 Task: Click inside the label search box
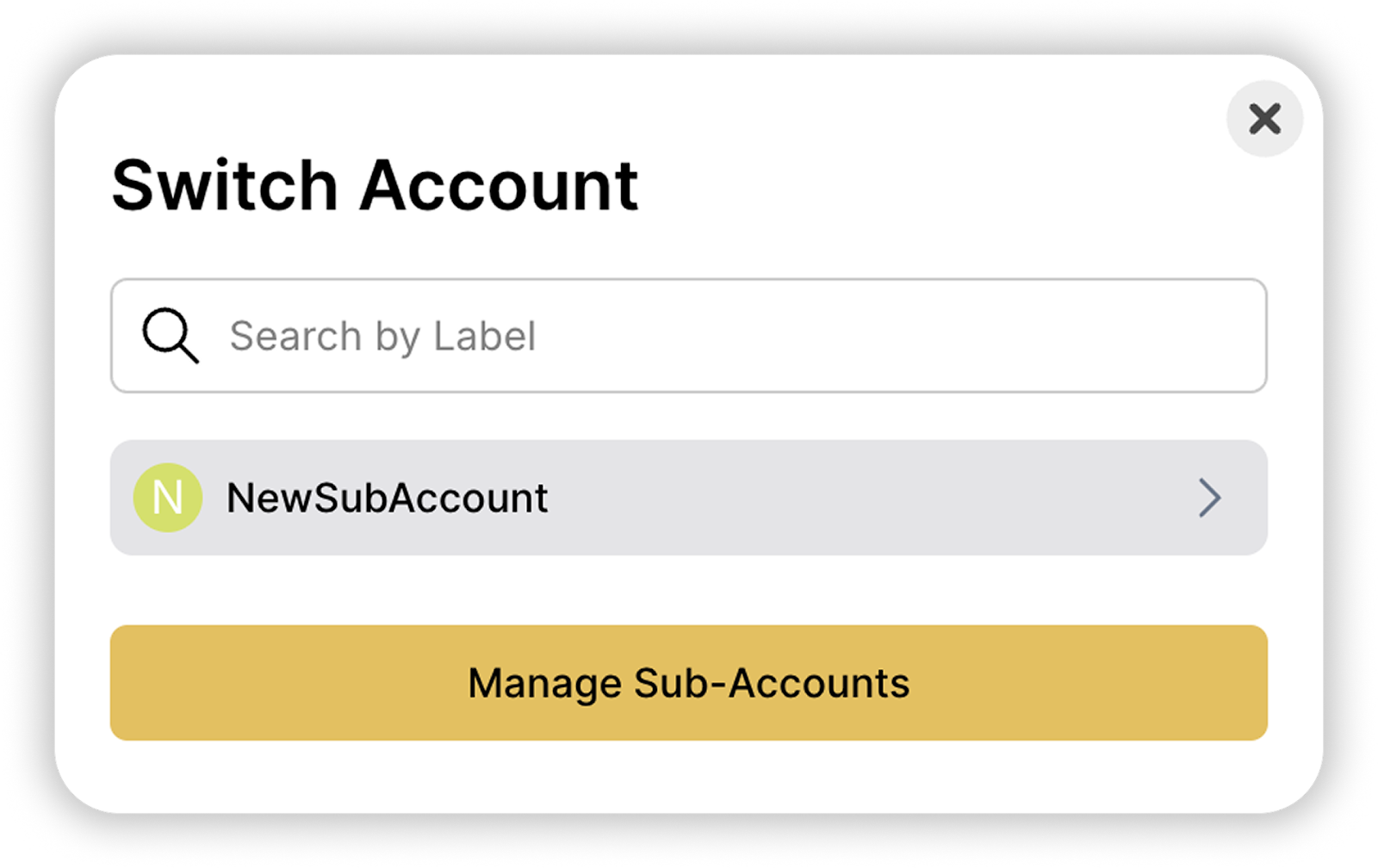coord(689,336)
